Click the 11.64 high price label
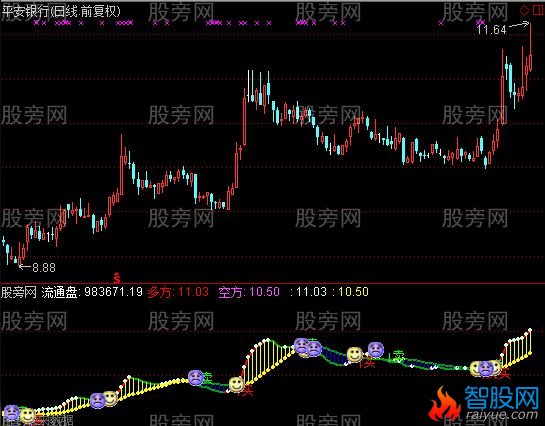Viewport: 545px width, 426px height. pyautogui.click(x=491, y=30)
